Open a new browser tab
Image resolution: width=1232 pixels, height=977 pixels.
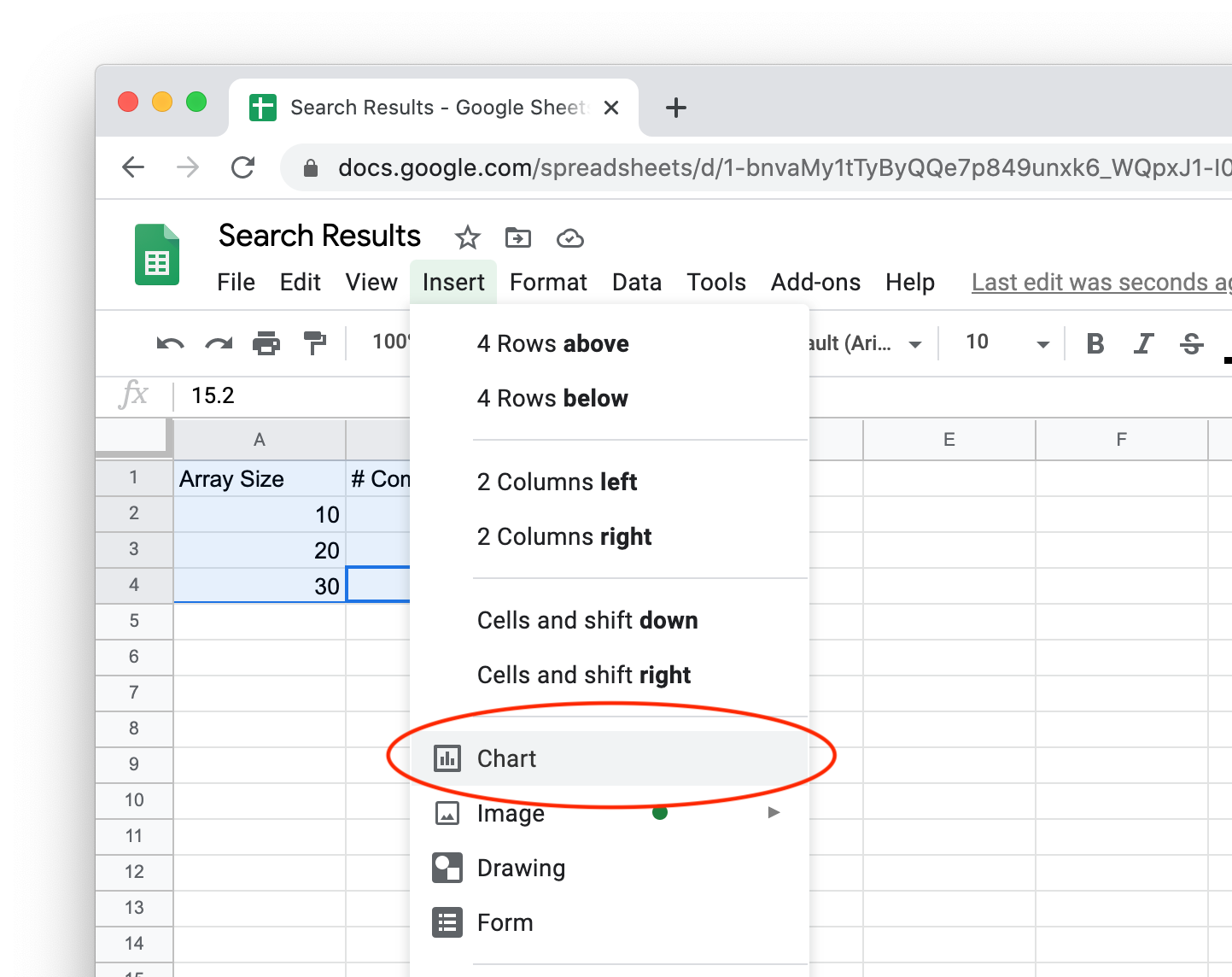coord(676,108)
